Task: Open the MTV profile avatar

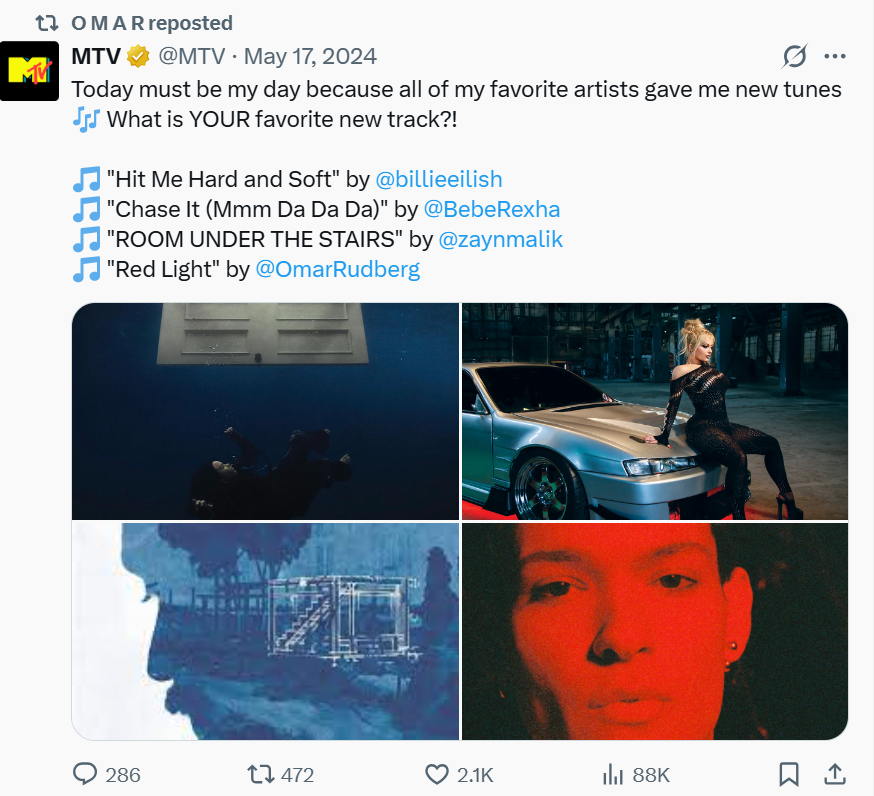Action: [28, 71]
